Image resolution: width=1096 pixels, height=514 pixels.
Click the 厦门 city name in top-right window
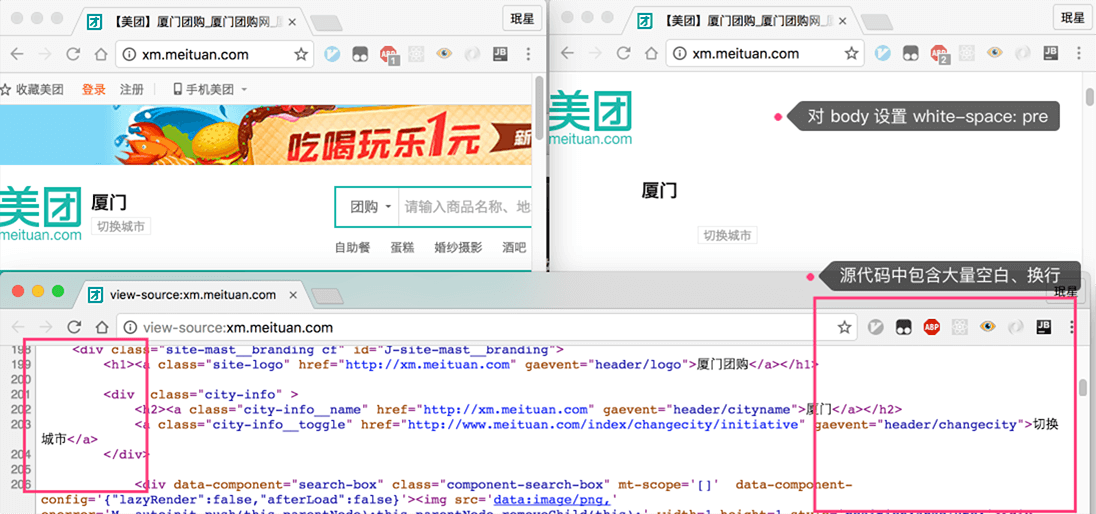click(x=659, y=190)
